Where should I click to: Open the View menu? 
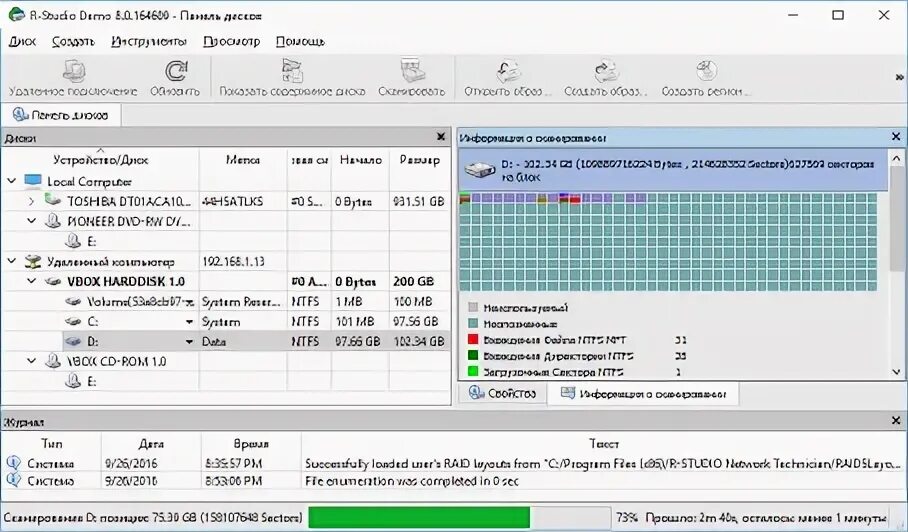point(232,42)
